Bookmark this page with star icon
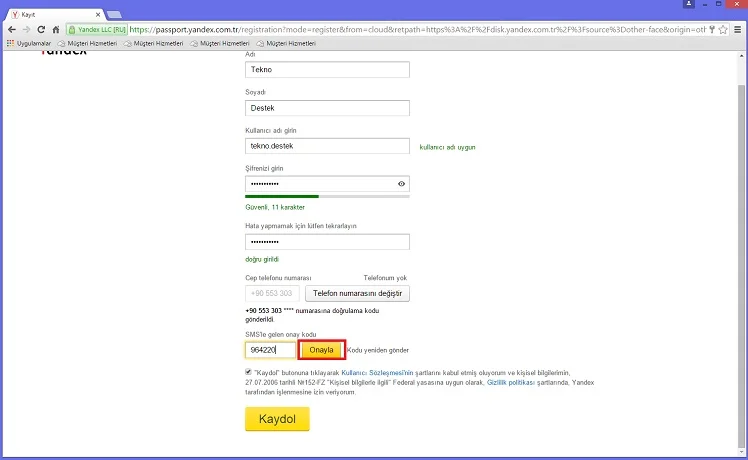 (x=721, y=30)
